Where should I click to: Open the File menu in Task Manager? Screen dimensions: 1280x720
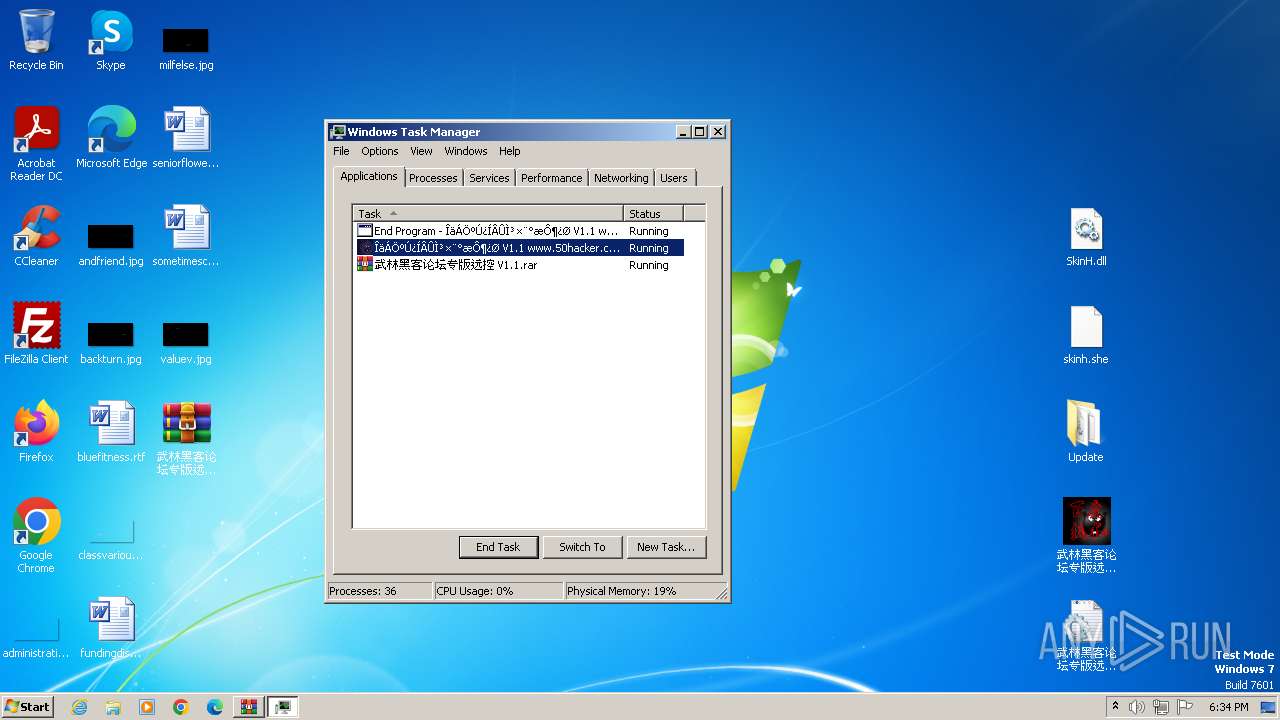tap(341, 151)
